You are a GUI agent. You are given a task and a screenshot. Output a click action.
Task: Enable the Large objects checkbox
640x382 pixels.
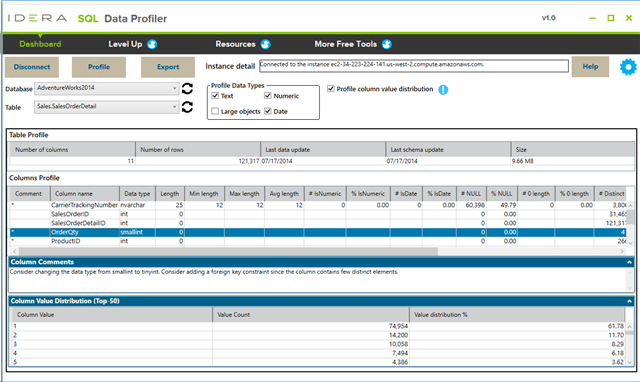pos(215,111)
